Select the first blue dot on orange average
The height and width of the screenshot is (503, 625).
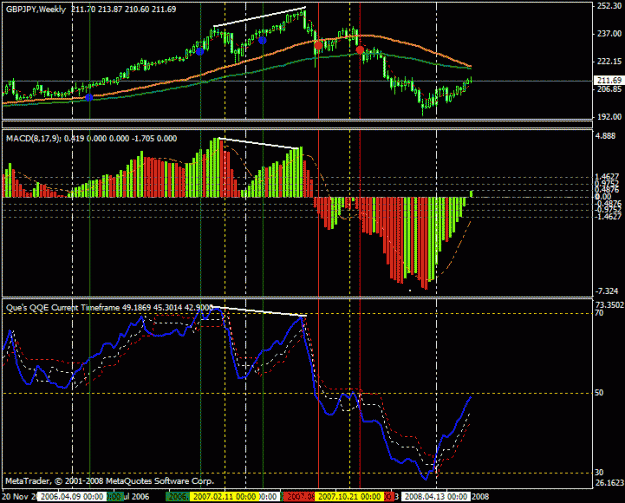click(89, 98)
